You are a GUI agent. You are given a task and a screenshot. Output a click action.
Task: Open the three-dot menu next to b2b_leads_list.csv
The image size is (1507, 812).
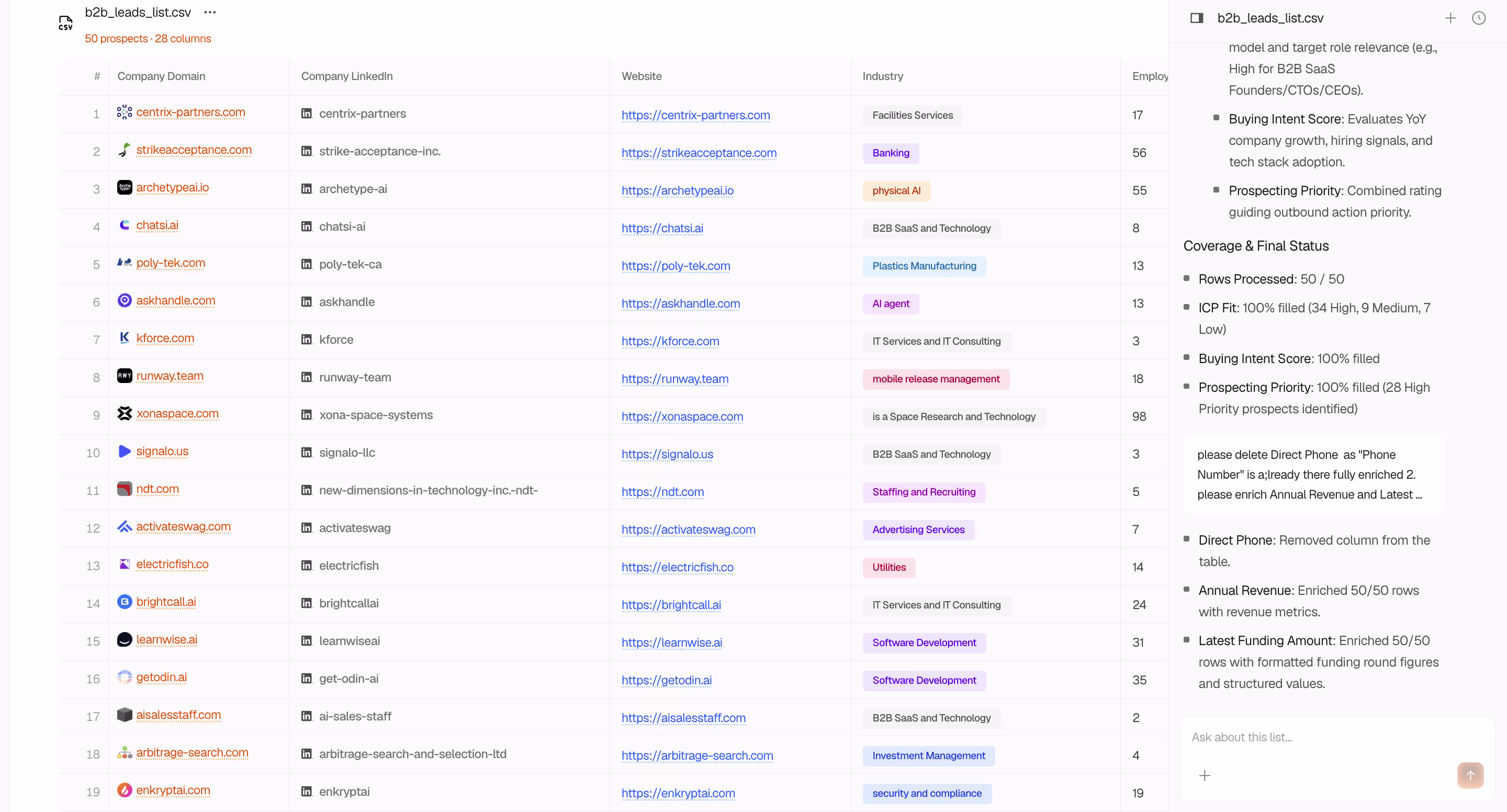coord(210,12)
